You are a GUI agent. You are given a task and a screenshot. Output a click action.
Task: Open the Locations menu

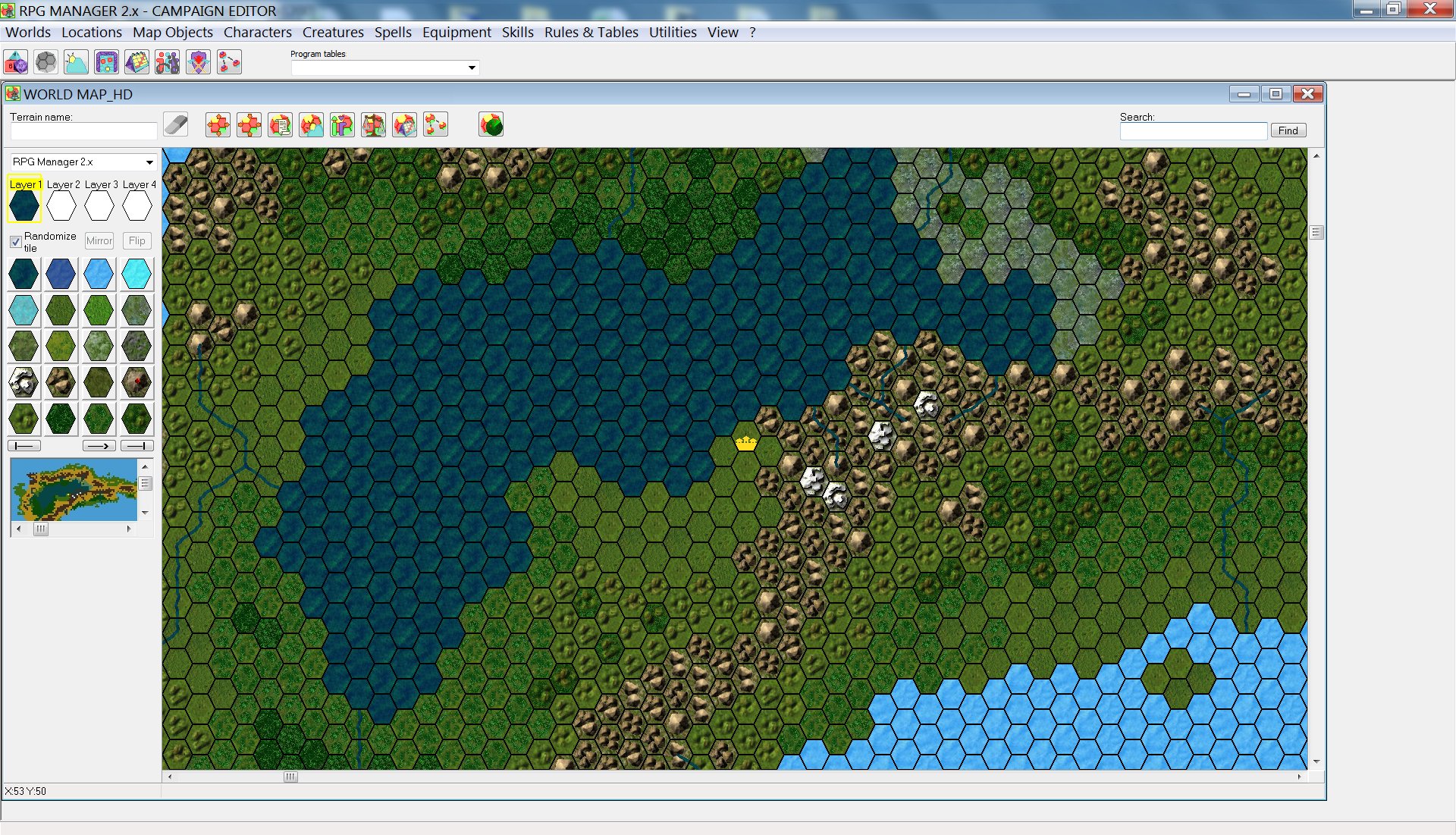(x=92, y=32)
